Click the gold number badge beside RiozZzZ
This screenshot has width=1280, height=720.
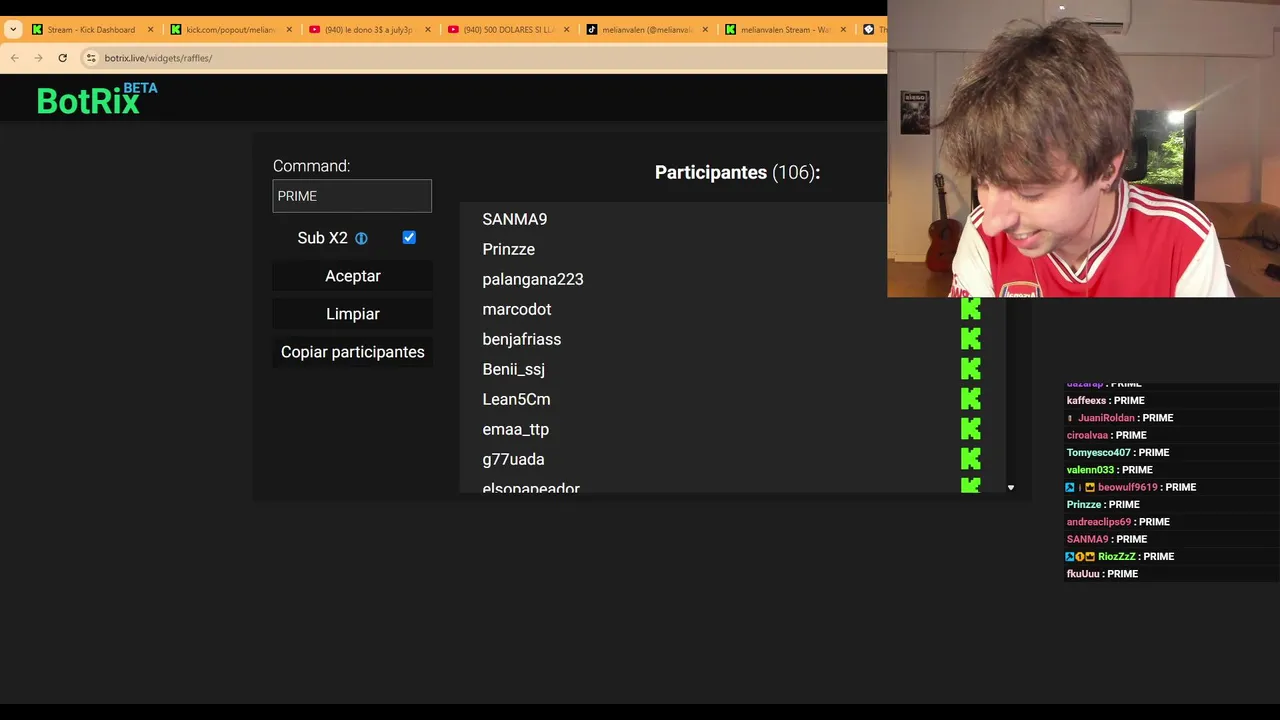click(1080, 556)
